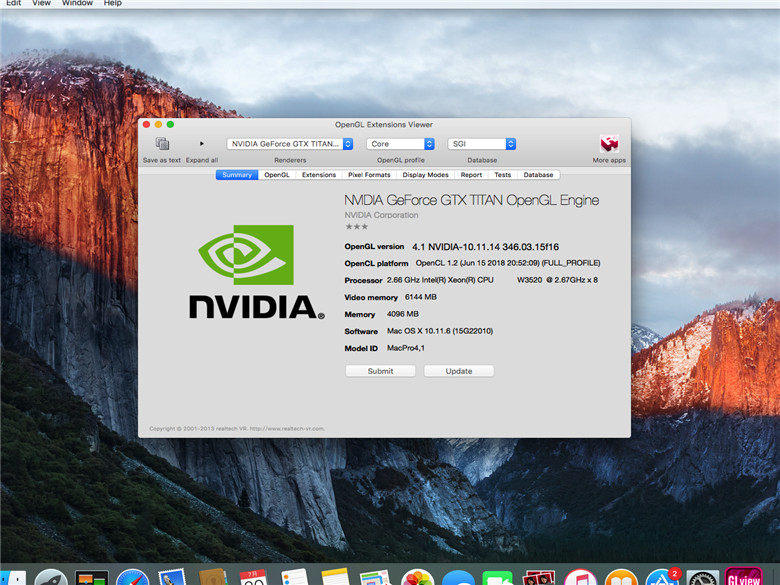
Task: Open iBooks from the dock
Action: (x=621, y=578)
